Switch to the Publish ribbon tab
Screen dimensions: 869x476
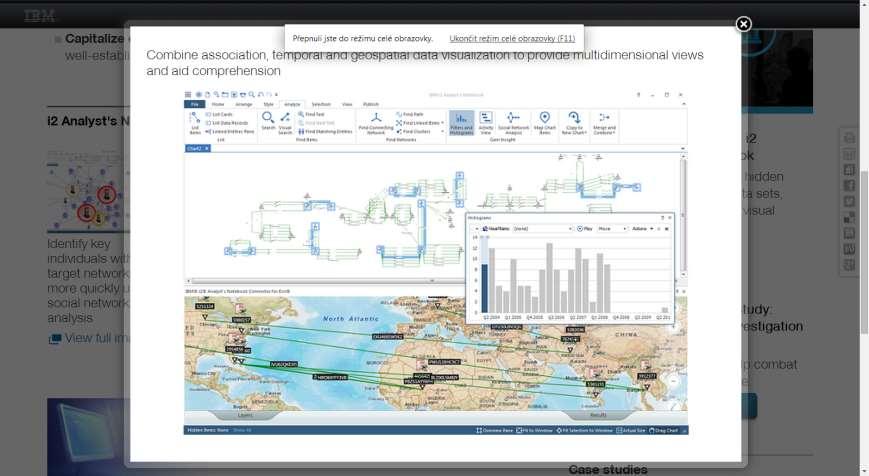pyautogui.click(x=371, y=104)
